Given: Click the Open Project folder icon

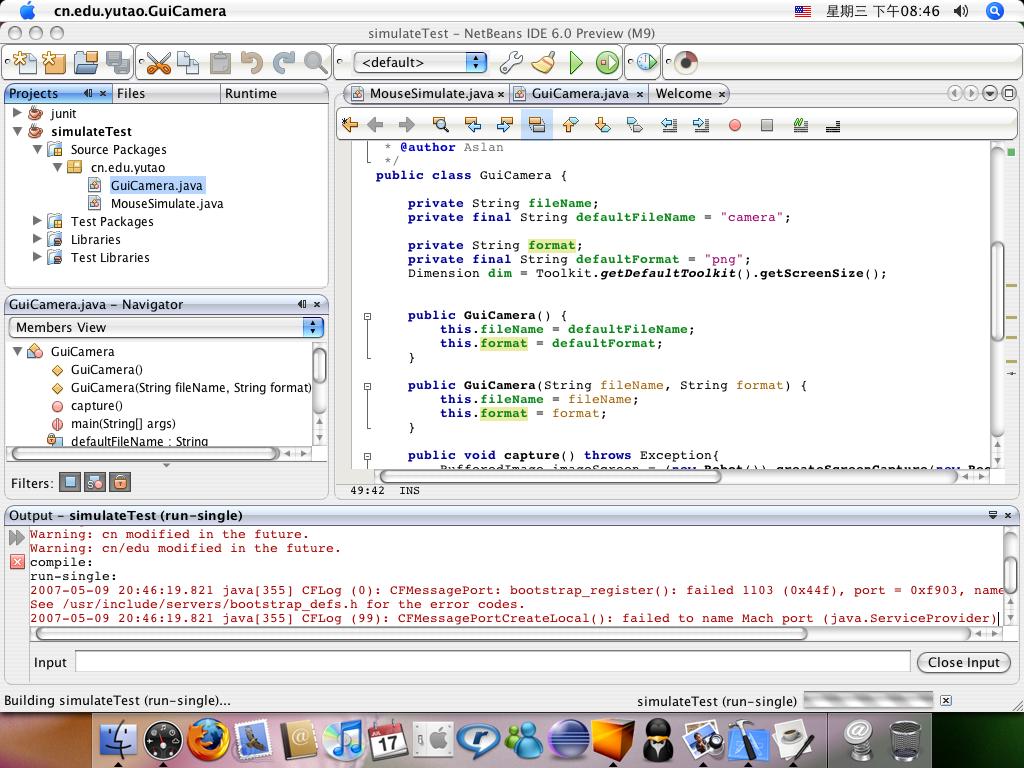Looking at the screenshot, I should point(86,63).
